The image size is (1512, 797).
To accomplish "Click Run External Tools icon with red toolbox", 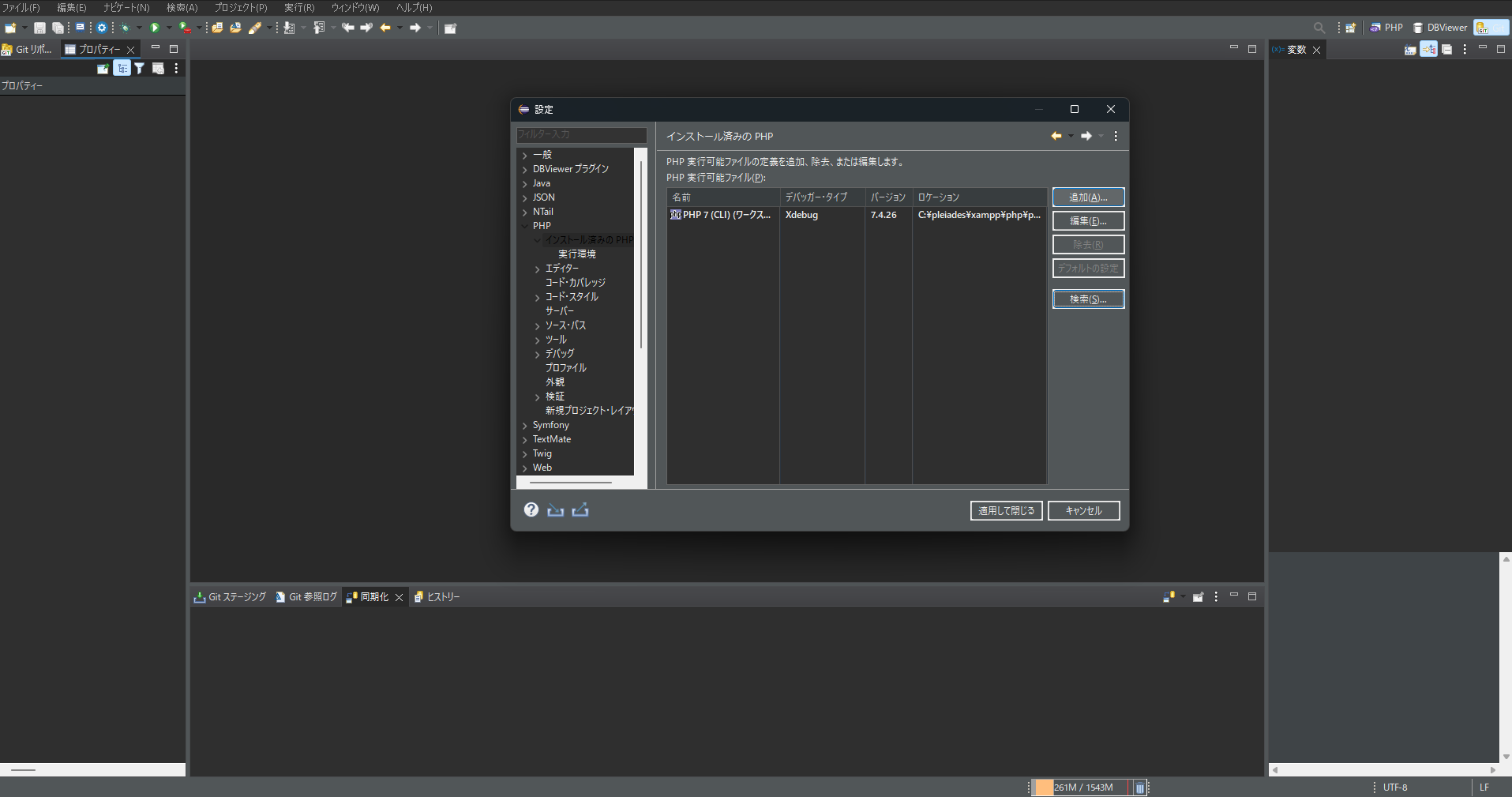I will tap(185, 28).
